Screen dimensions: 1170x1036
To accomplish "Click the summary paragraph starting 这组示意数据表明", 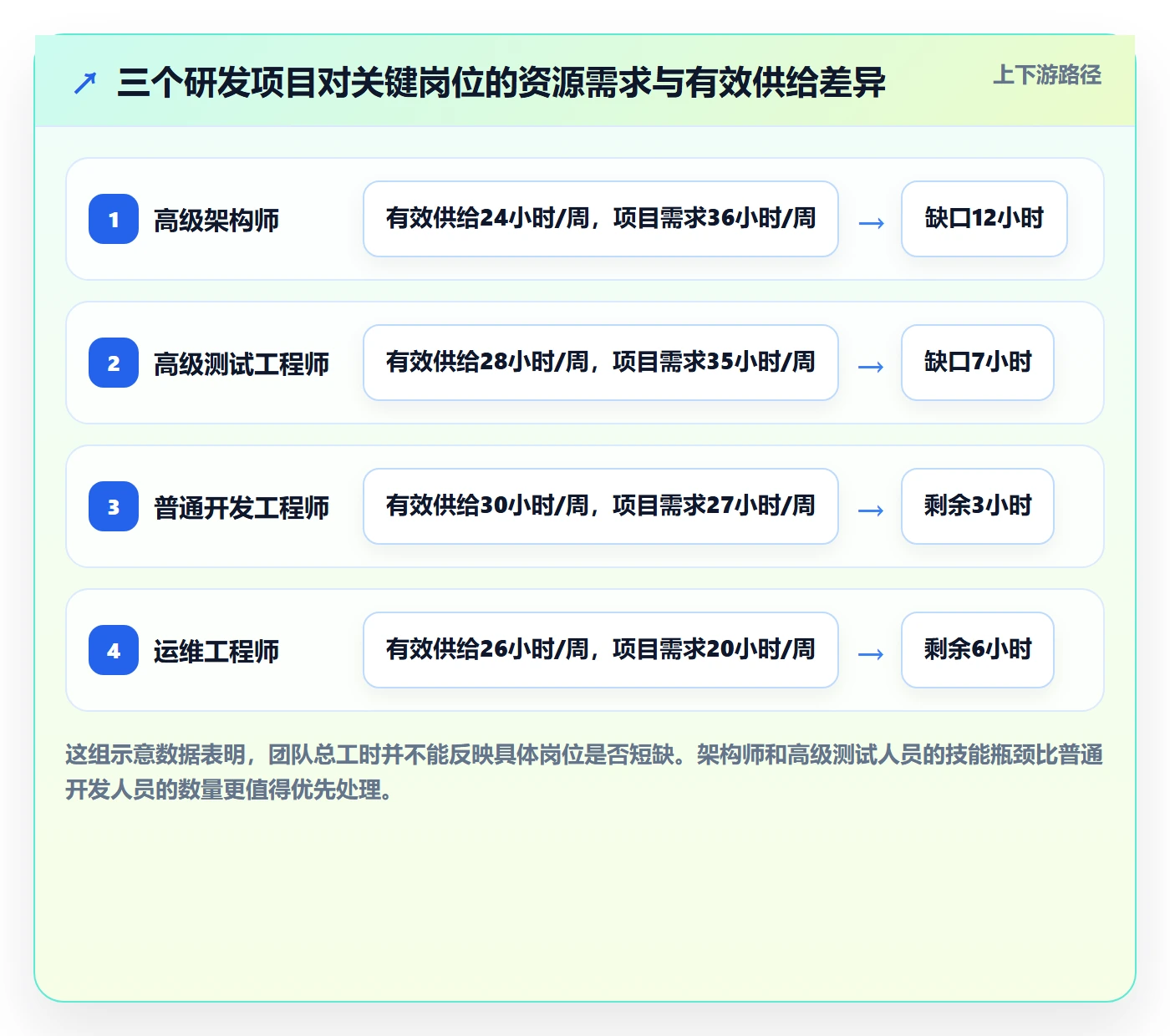I will coord(584,772).
